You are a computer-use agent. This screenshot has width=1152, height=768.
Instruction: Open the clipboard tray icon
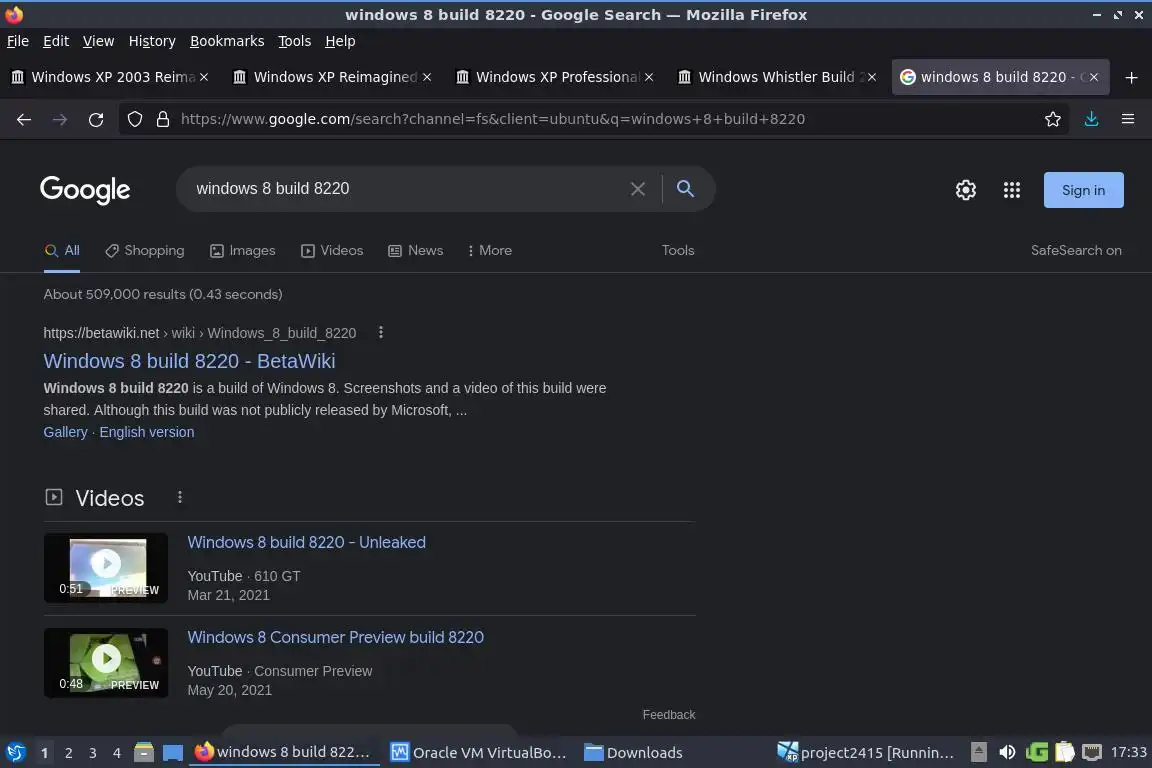tap(1065, 752)
